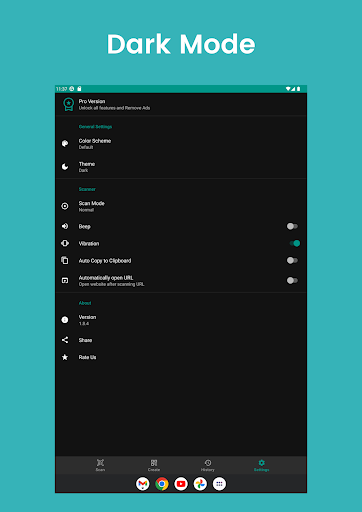The height and width of the screenshot is (512, 362).
Task: Click the About section header
Action: coord(85,303)
